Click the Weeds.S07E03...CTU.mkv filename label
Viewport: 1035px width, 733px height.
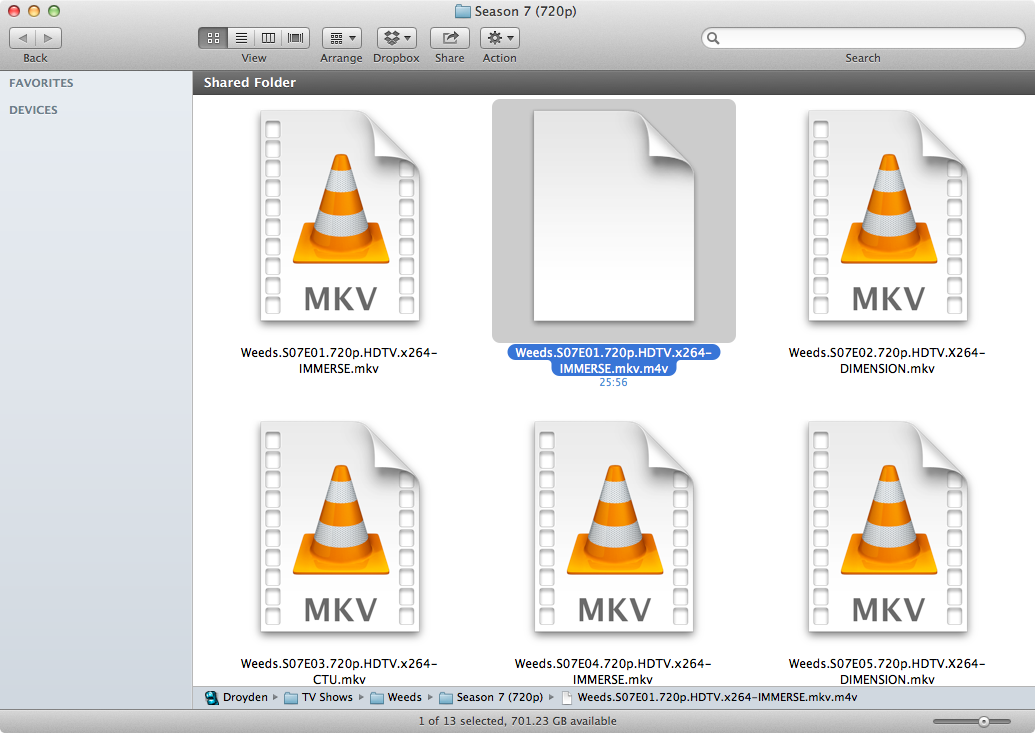click(339, 672)
